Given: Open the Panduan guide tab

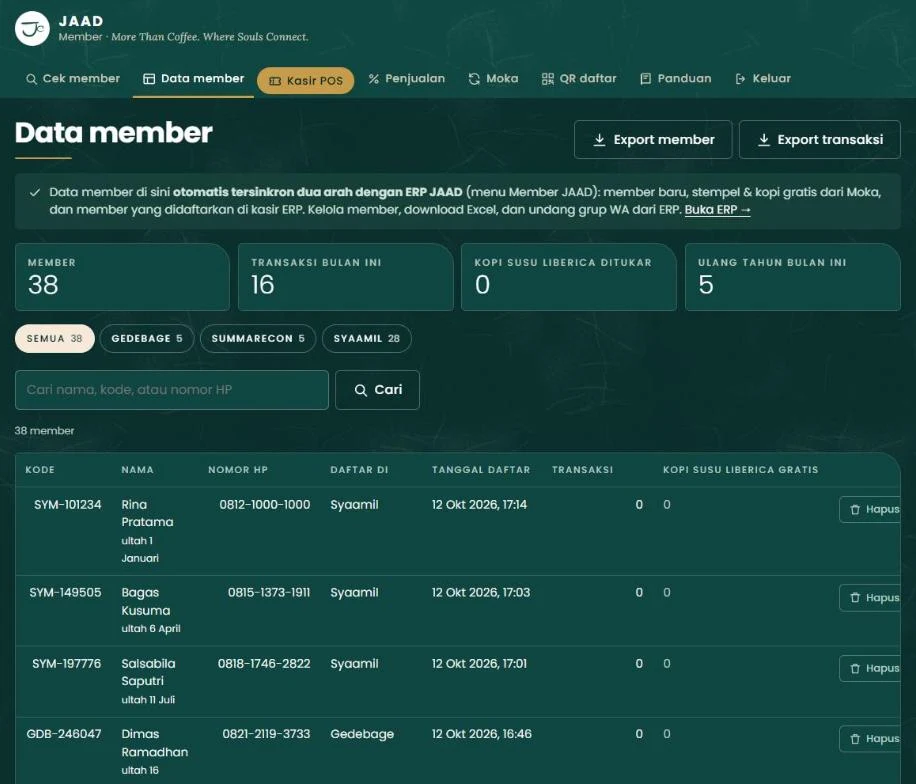Looking at the screenshot, I should (676, 79).
